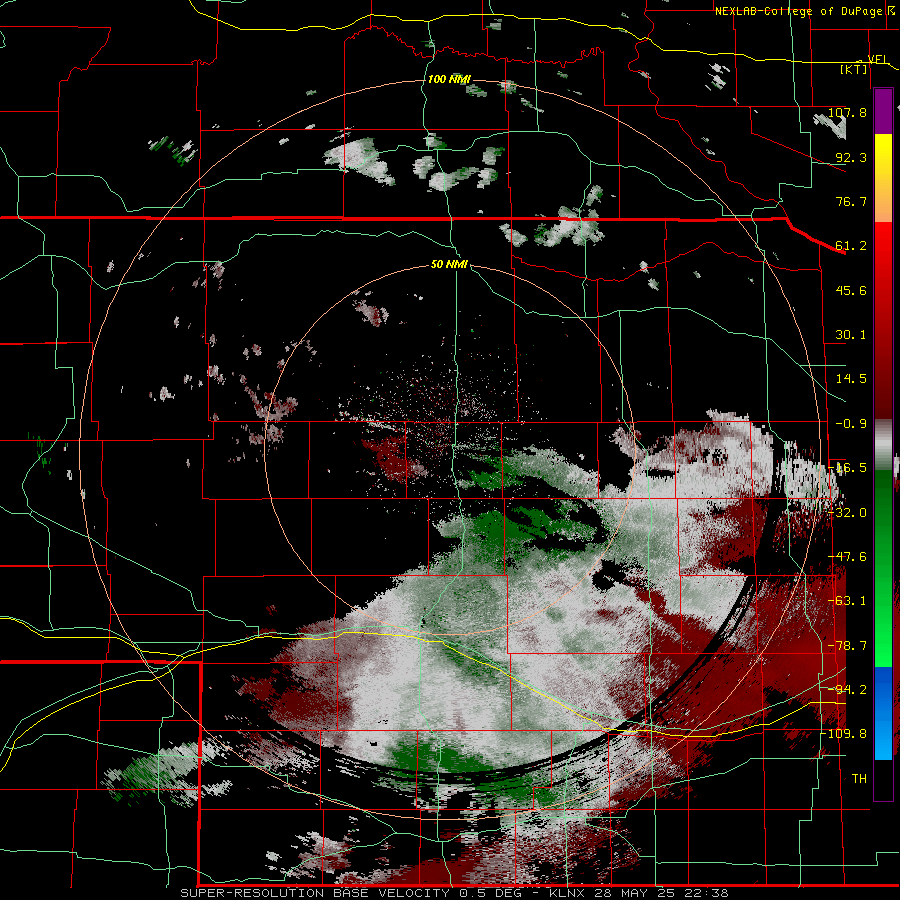
Task: Click the [KT] units label
Action: (854, 69)
